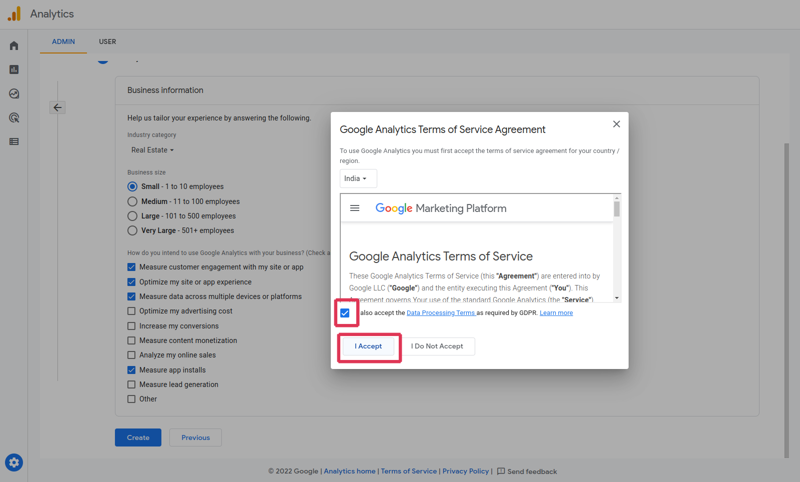Check the Other checkbox
The height and width of the screenshot is (482, 800).
pyautogui.click(x=131, y=399)
